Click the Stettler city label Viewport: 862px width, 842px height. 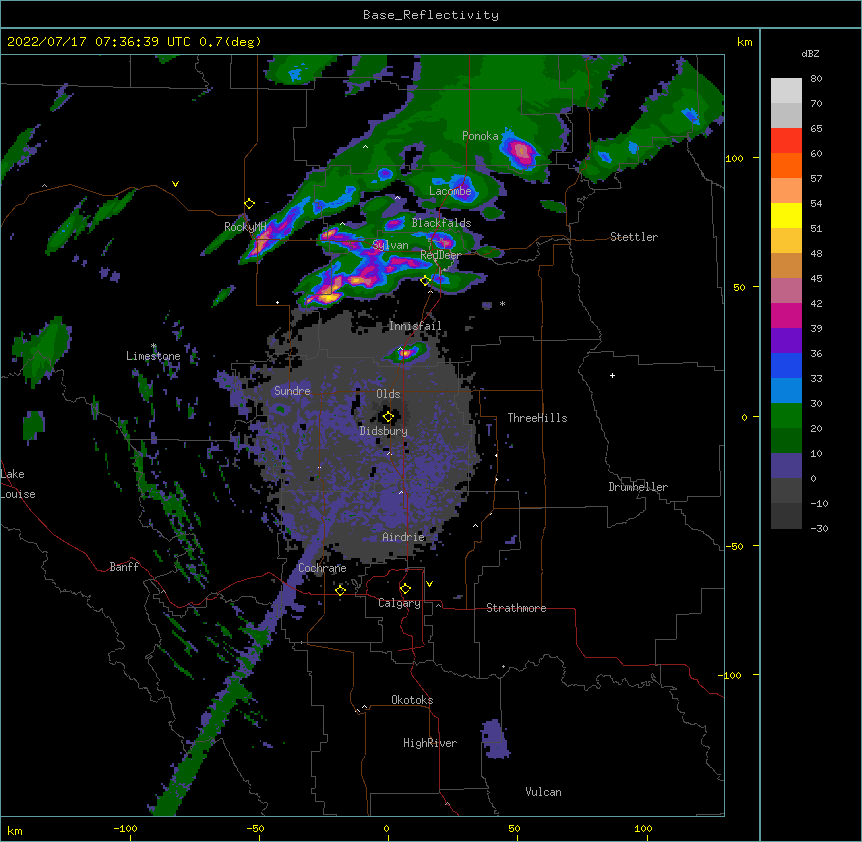coord(634,237)
